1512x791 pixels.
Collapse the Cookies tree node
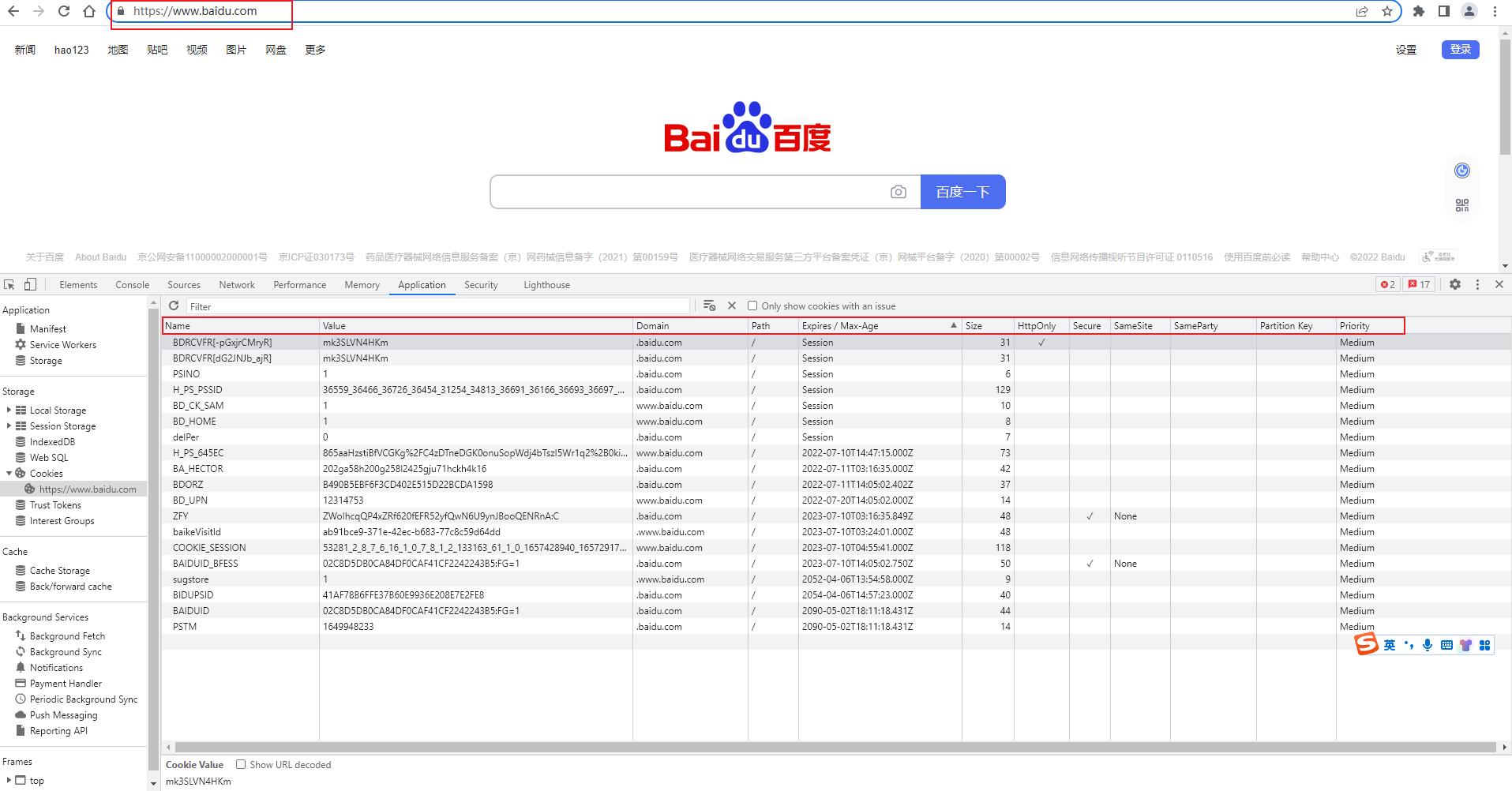pos(9,474)
